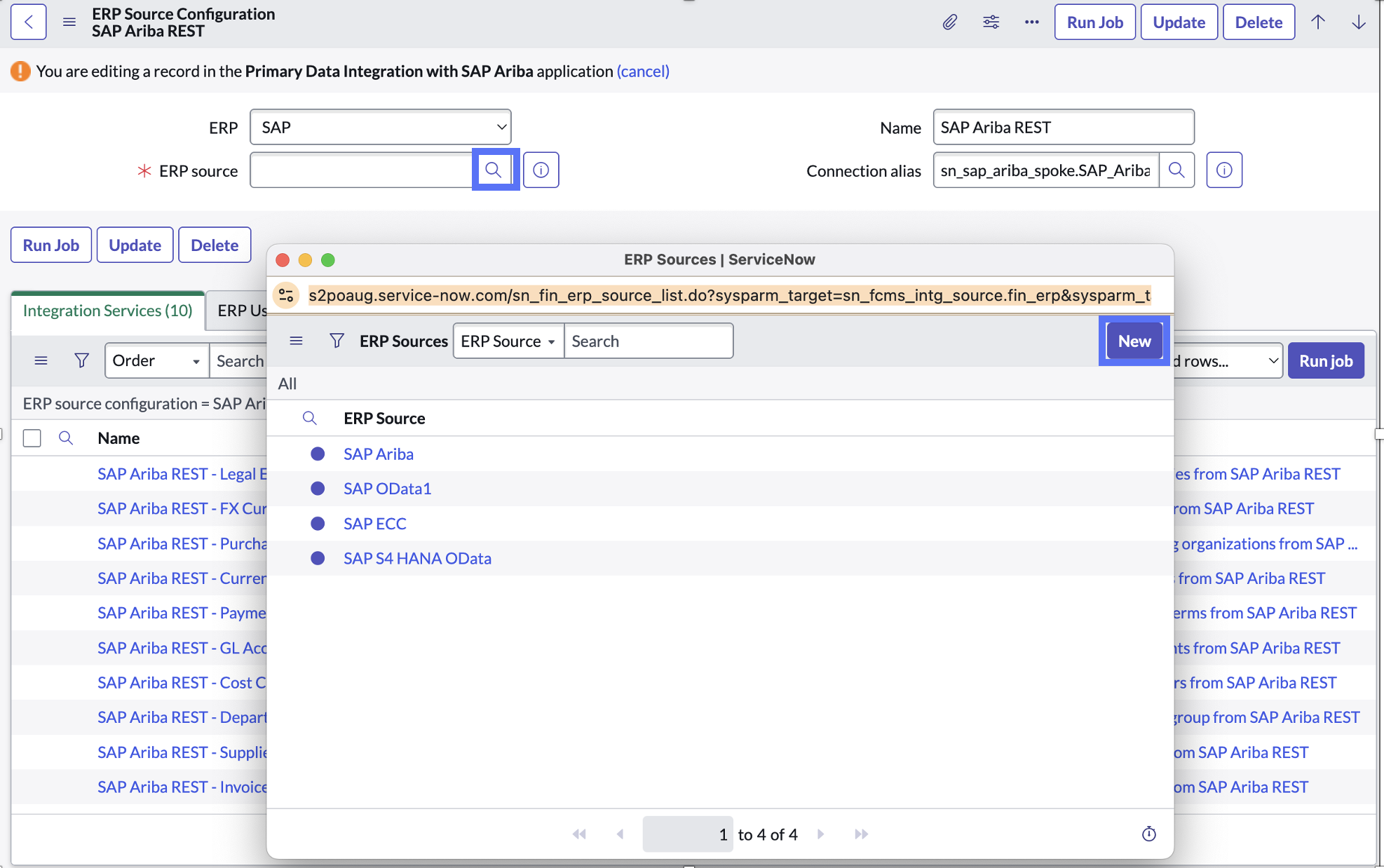Open SAP Ariba REST - Cost C record
Image resolution: width=1384 pixels, height=868 pixels.
coord(182,682)
